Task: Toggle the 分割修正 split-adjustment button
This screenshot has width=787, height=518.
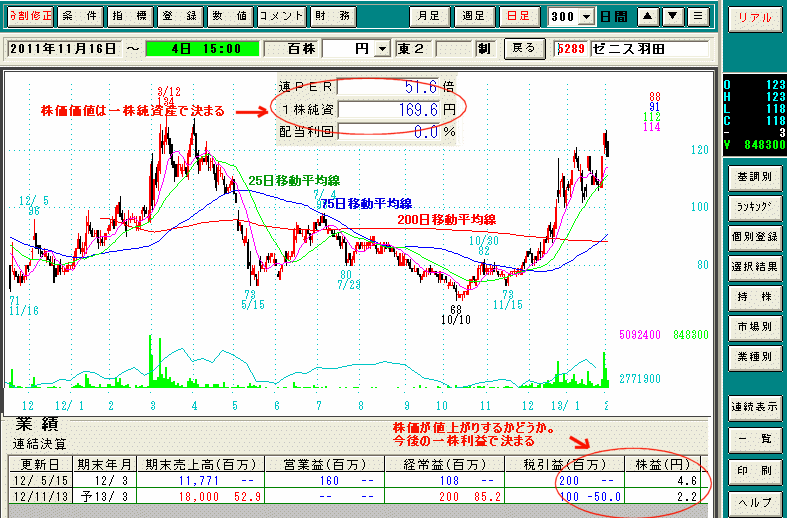Action: click(x=30, y=17)
